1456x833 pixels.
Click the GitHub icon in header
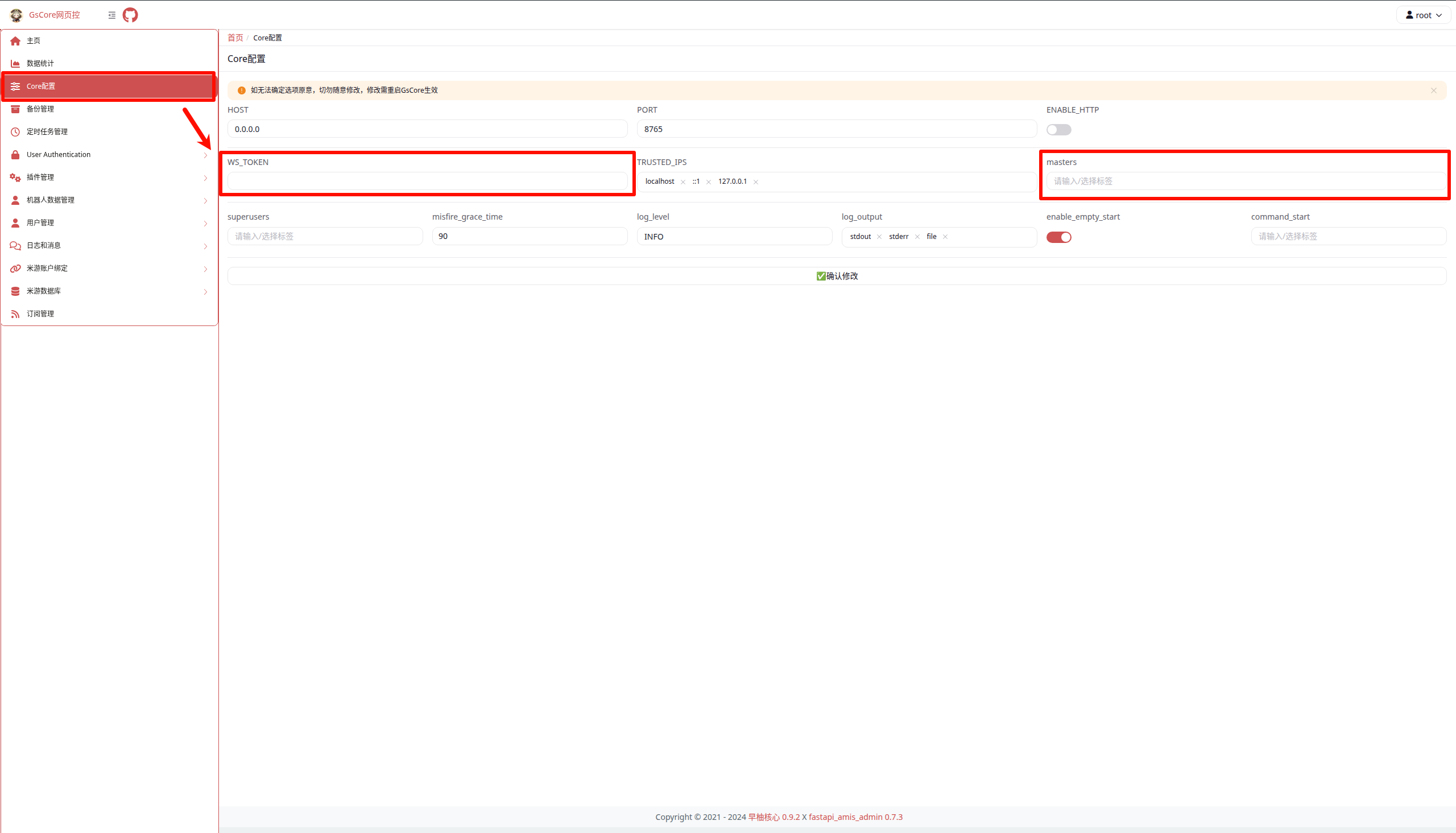pos(130,15)
